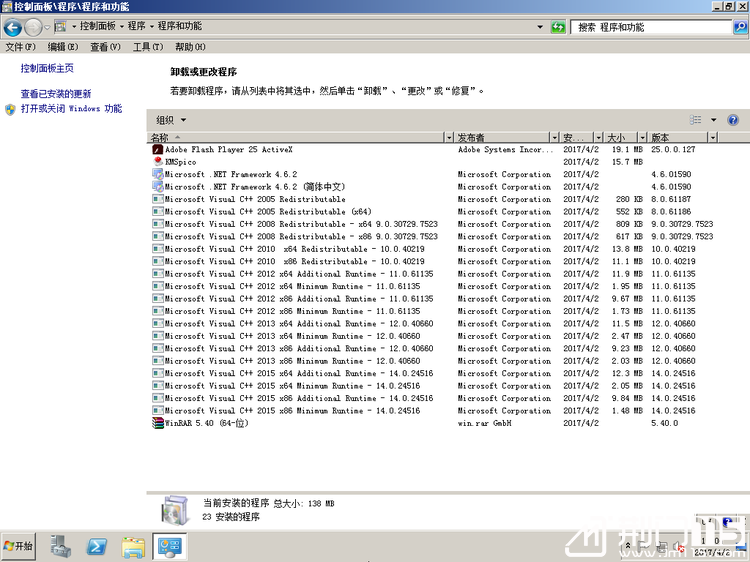Screen dimensions: 750x562
Task: Open the 文件(F) menu
Action: pos(21,47)
